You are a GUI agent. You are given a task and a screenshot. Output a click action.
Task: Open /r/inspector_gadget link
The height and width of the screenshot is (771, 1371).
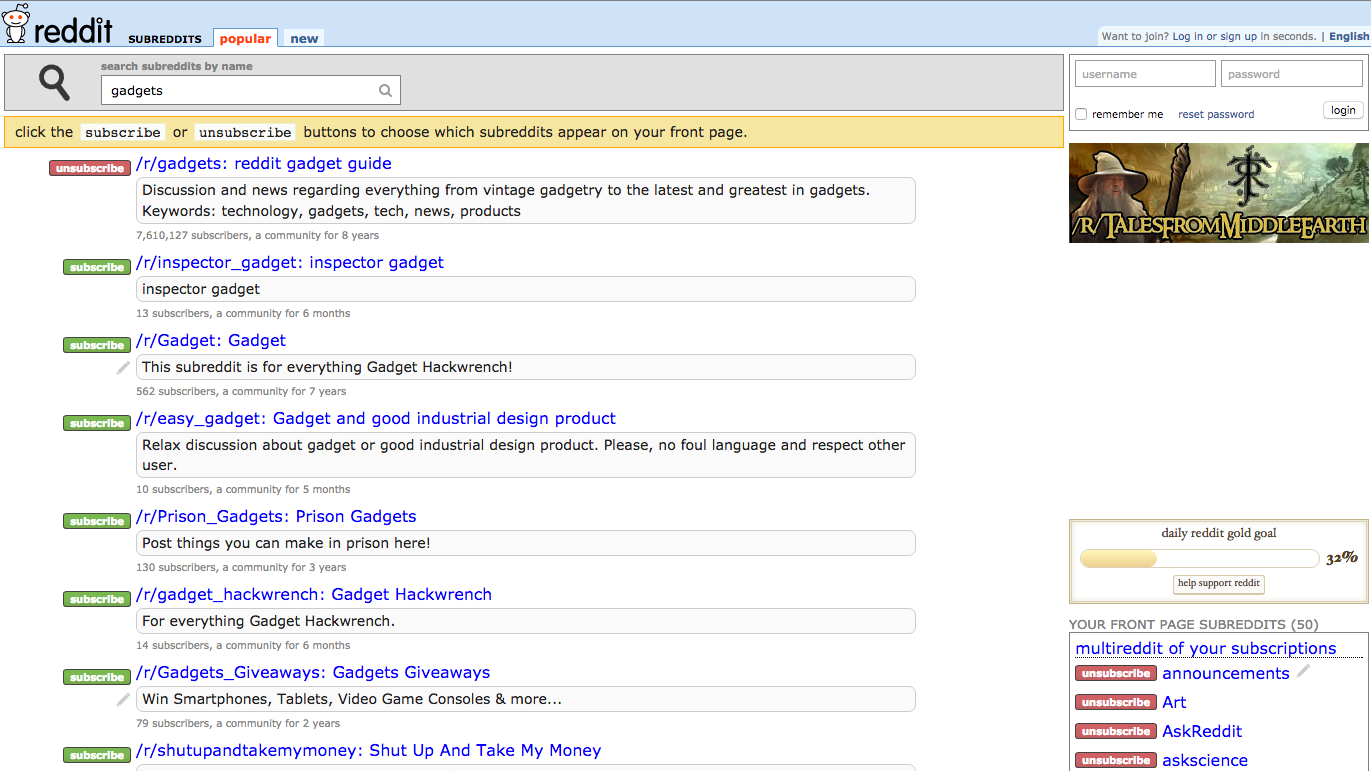tap(290, 262)
